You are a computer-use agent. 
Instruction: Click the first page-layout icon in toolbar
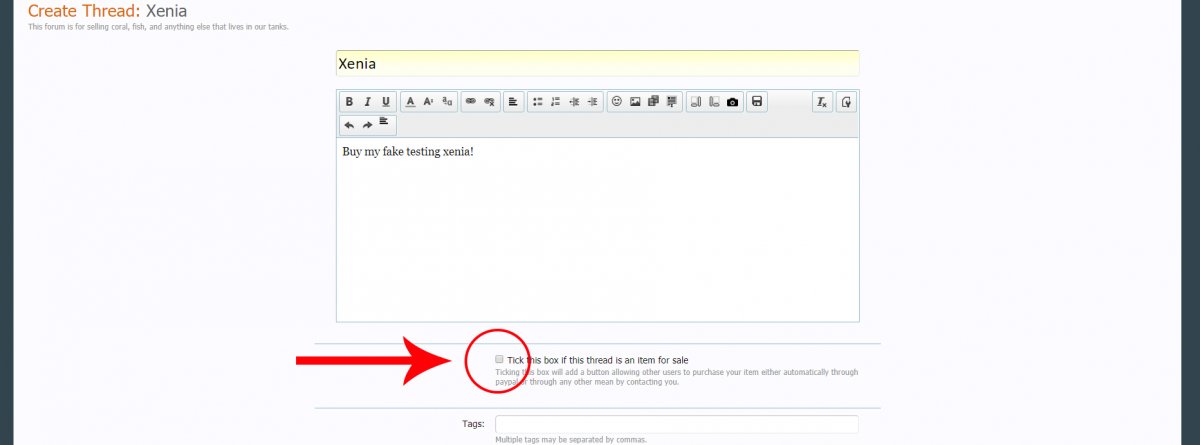pyautogui.click(x=696, y=102)
